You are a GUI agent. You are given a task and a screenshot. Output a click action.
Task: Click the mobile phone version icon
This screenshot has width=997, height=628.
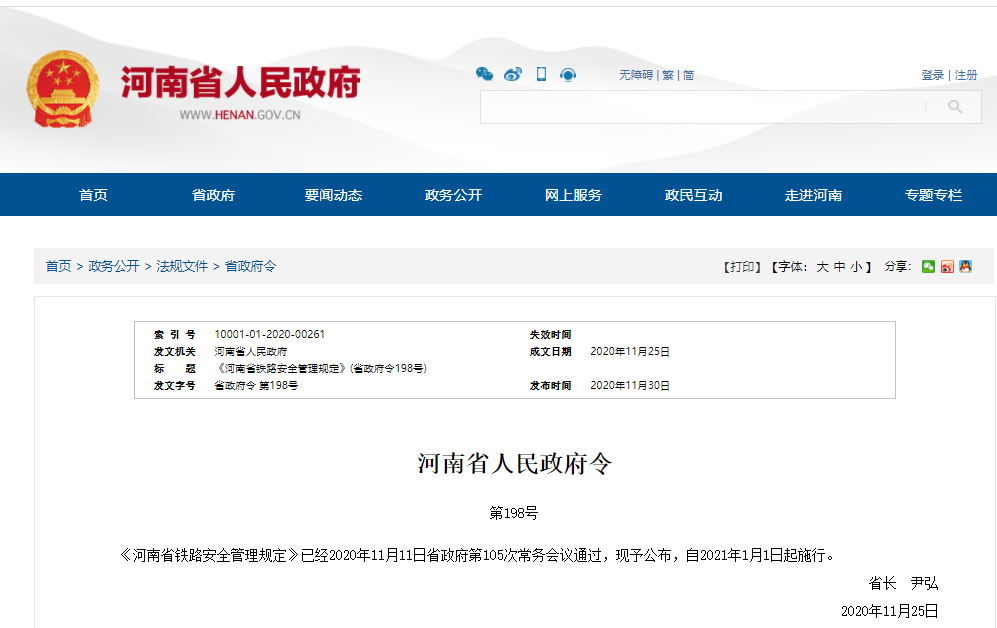[x=541, y=74]
